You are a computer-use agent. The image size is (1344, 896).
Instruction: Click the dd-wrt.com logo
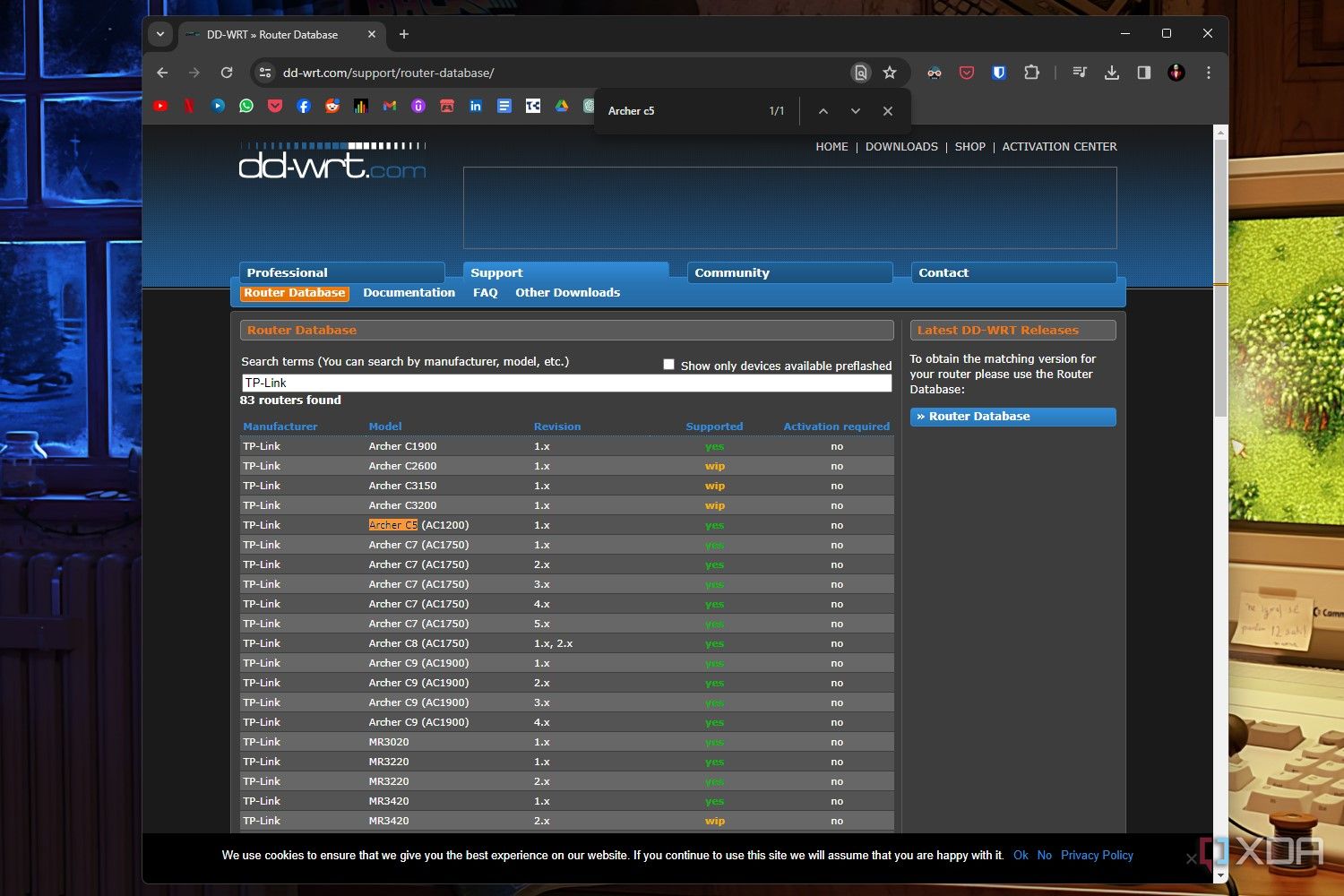(332, 161)
